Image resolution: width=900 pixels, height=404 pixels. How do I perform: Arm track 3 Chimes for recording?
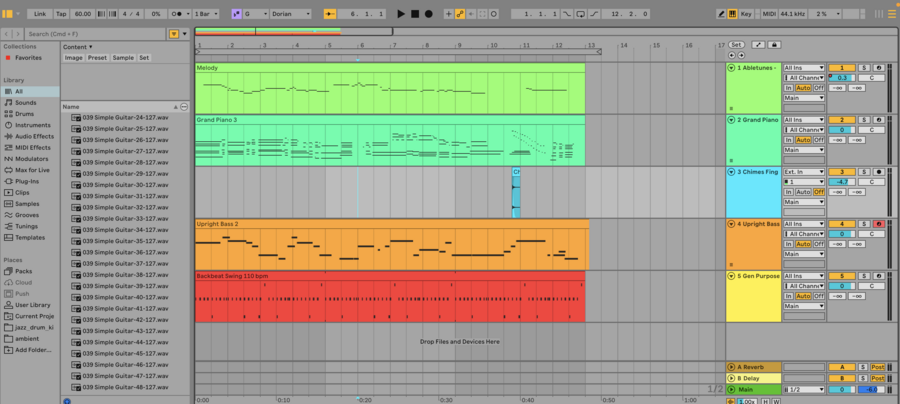click(x=878, y=172)
